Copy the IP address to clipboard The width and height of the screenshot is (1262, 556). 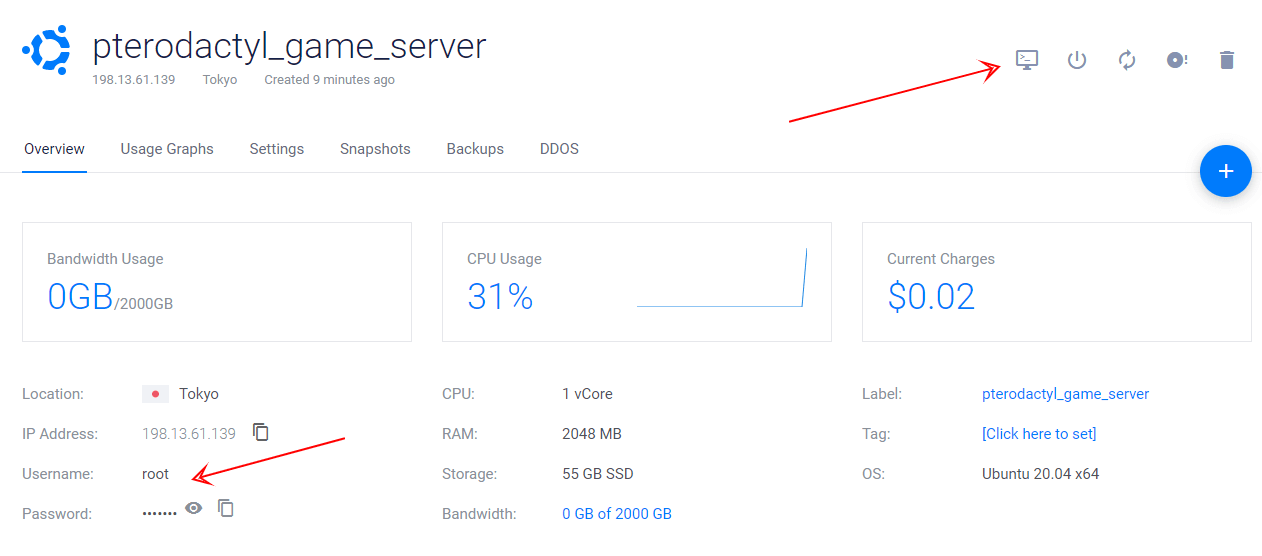261,433
